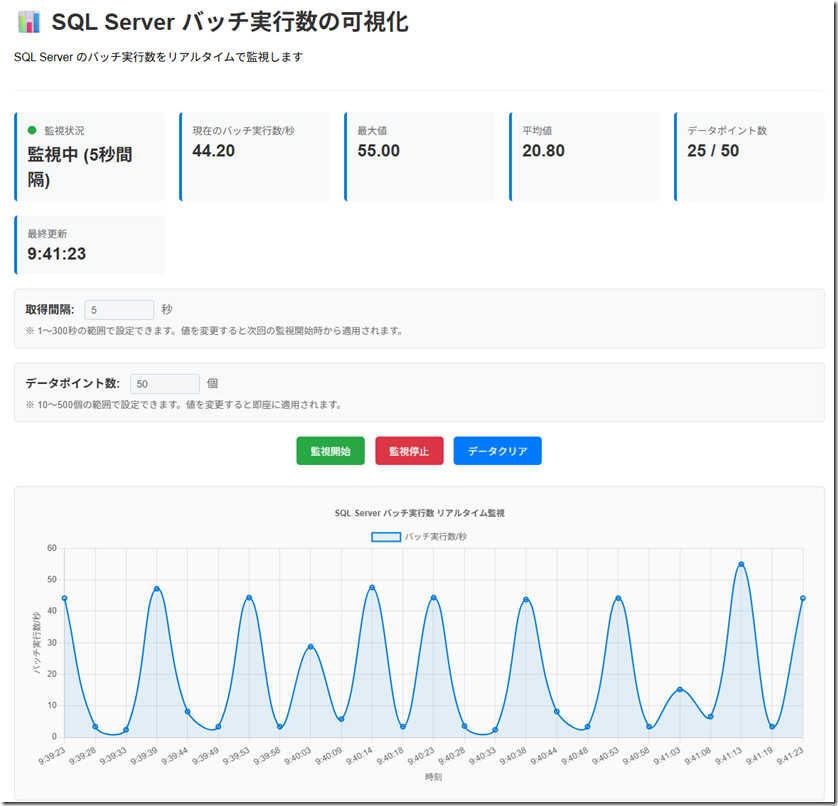Click the data point count 25 / 50
The width and height of the screenshot is (838, 806).
point(713,151)
